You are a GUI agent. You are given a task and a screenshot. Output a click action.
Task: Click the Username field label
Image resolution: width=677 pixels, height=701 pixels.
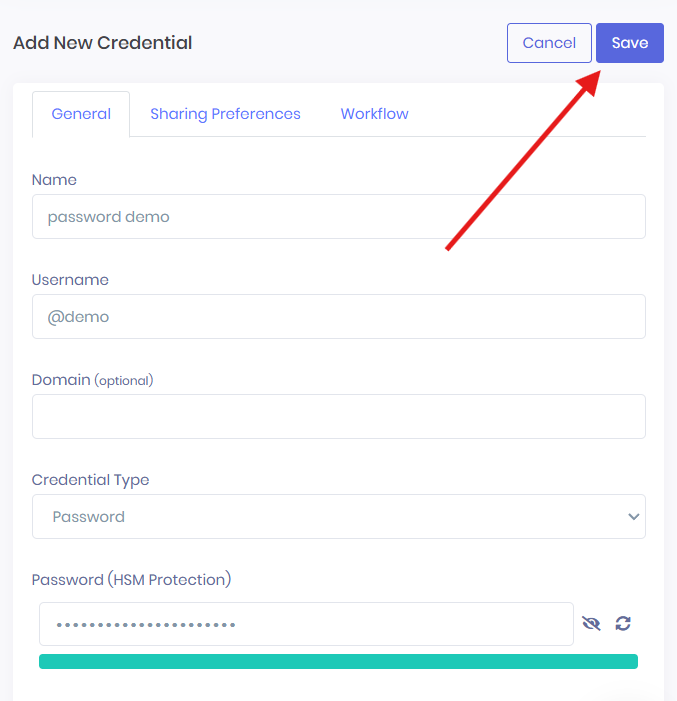[70, 280]
